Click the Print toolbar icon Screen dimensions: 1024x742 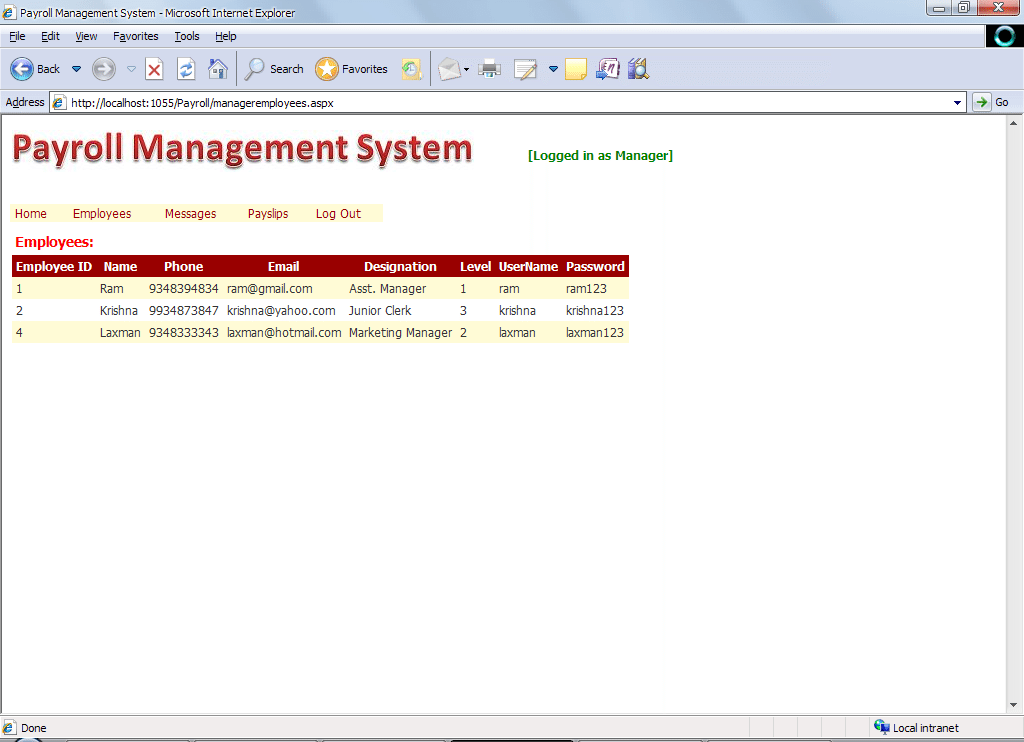tap(489, 69)
